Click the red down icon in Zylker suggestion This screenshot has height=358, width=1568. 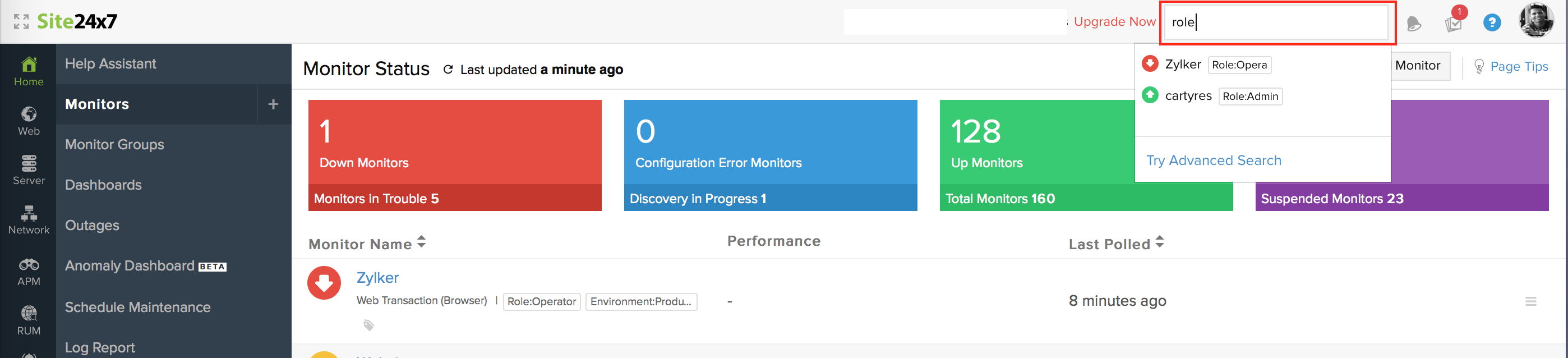tap(1150, 63)
